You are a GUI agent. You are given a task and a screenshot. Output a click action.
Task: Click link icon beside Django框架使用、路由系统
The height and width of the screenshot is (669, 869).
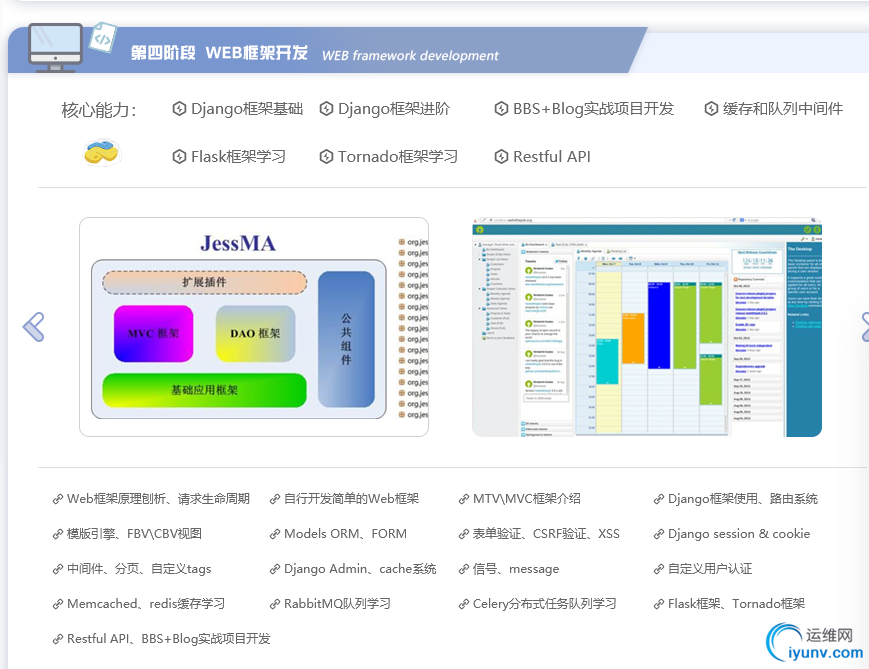click(658, 499)
